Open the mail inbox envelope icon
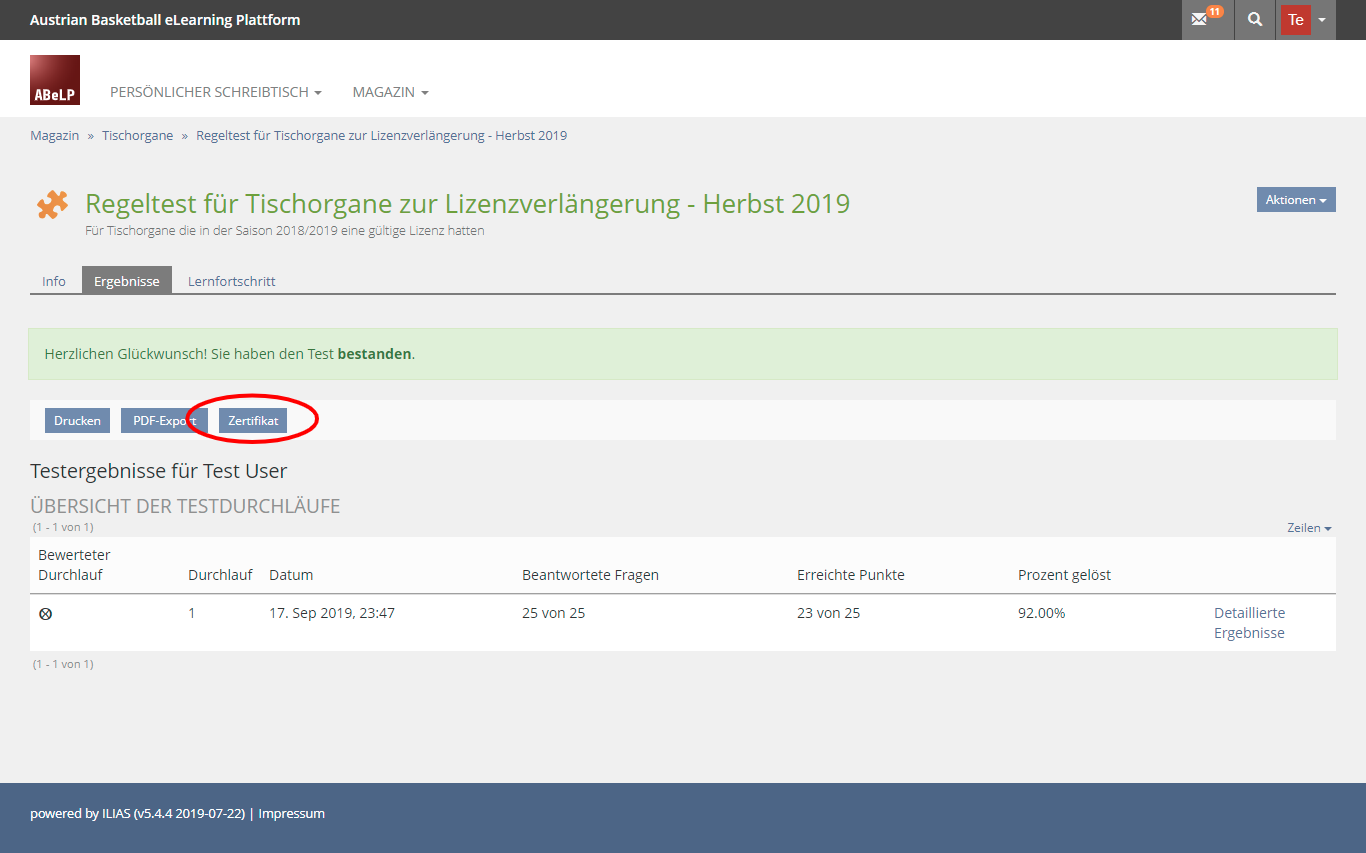This screenshot has width=1366, height=853. 1200,20
